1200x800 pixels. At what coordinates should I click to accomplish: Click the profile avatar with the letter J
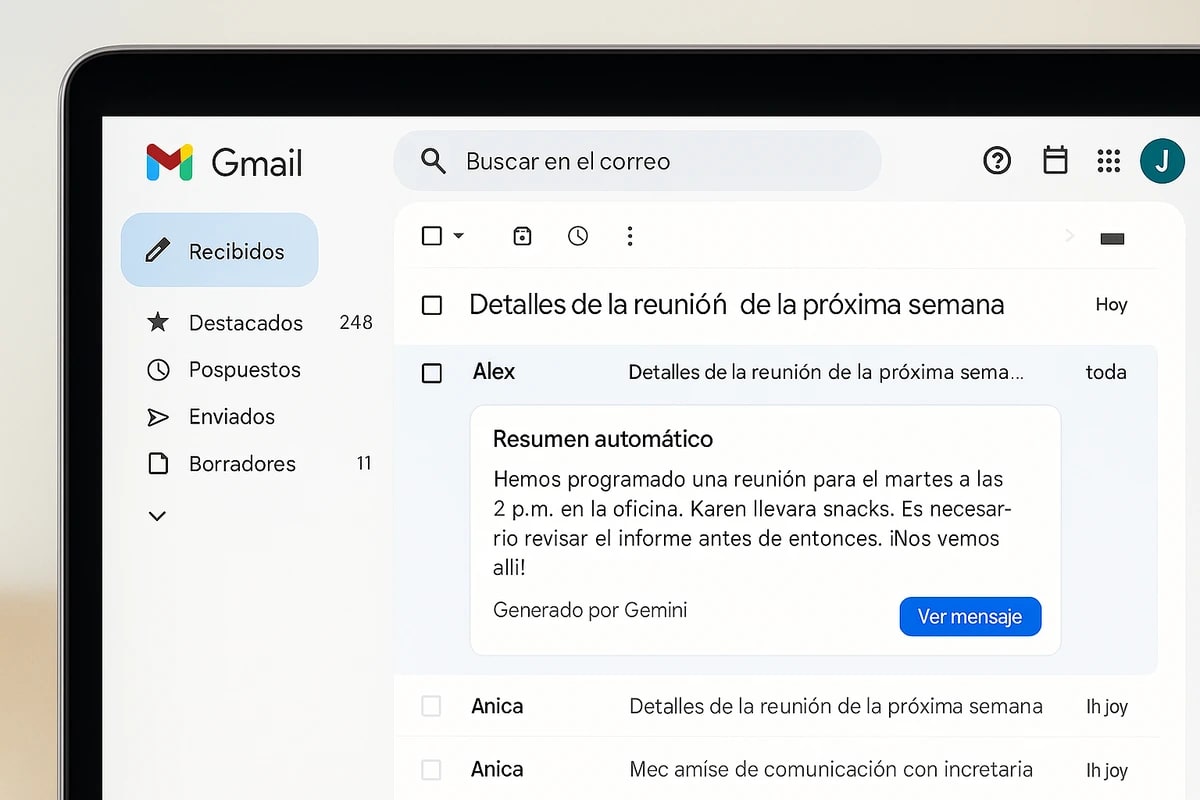[1162, 160]
